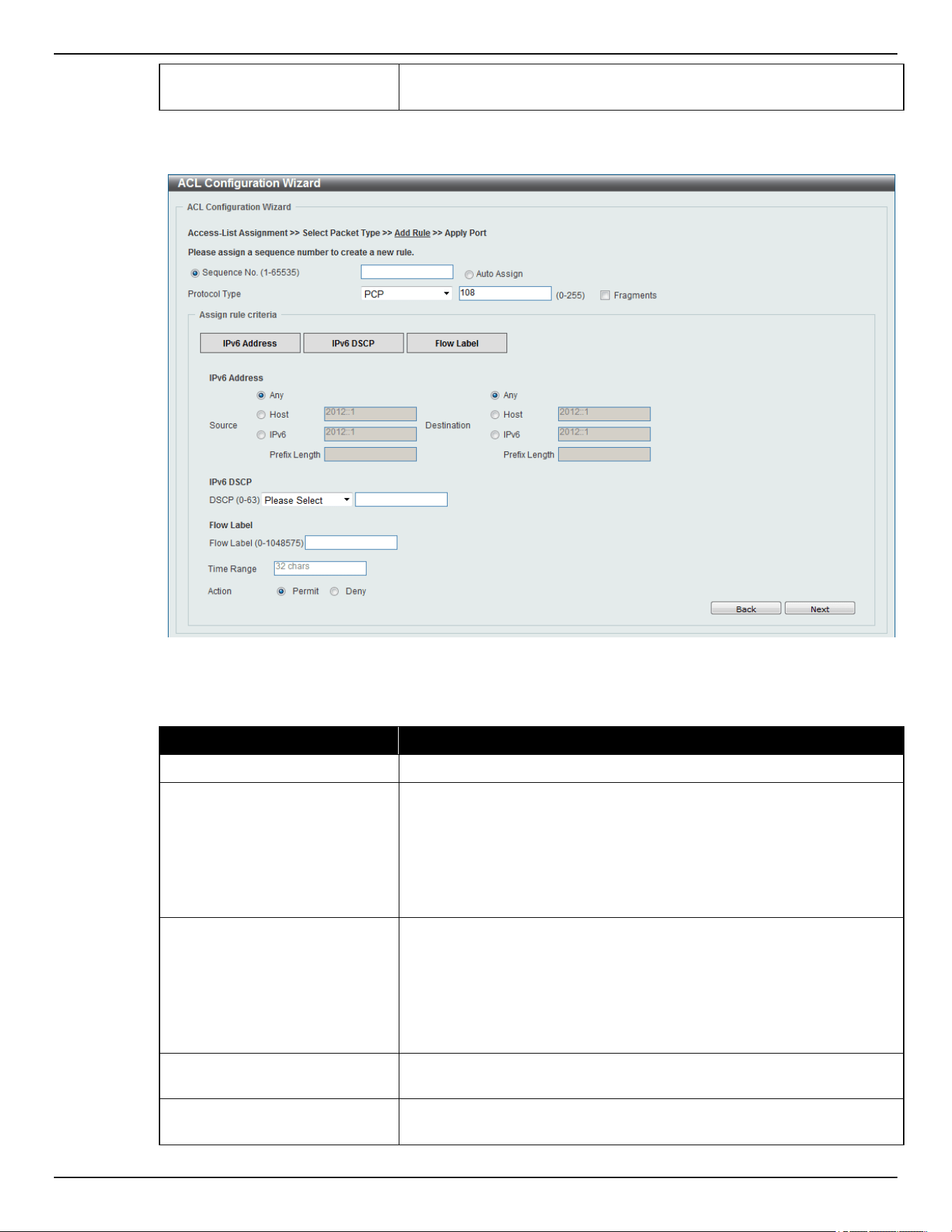Click the 'Select Packet Type' breadcrumb text
The width and height of the screenshot is (952, 1232).
point(341,233)
